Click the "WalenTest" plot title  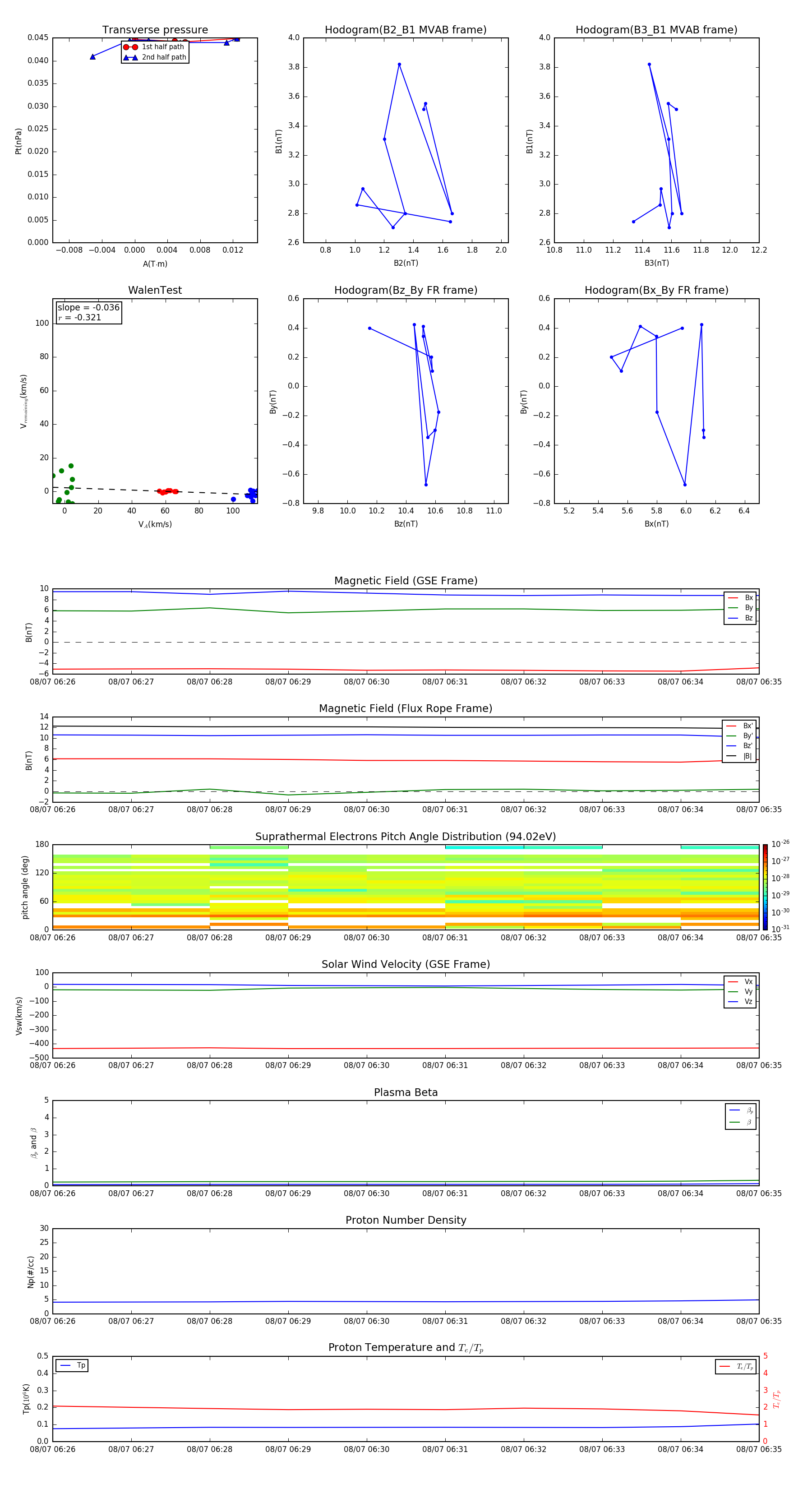coord(155,290)
